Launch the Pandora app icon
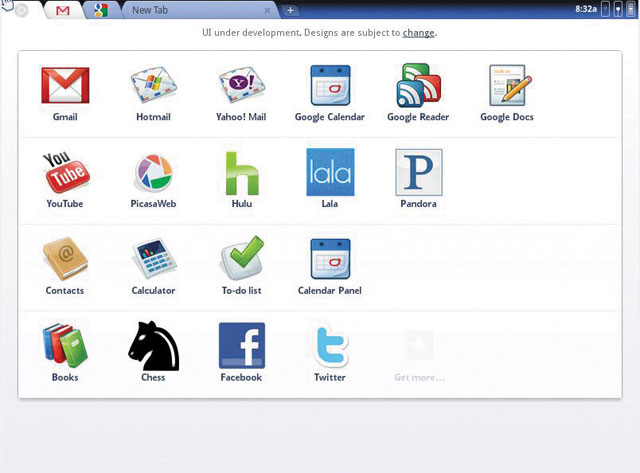Viewport: 640px width, 473px height. tap(419, 172)
